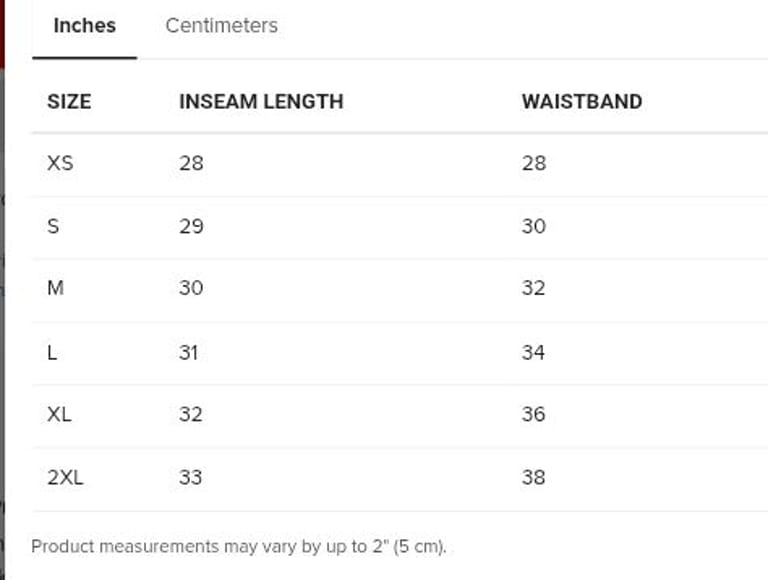Click waistband value 36 for size XL
Image resolution: width=768 pixels, height=580 pixels.
[x=533, y=414]
